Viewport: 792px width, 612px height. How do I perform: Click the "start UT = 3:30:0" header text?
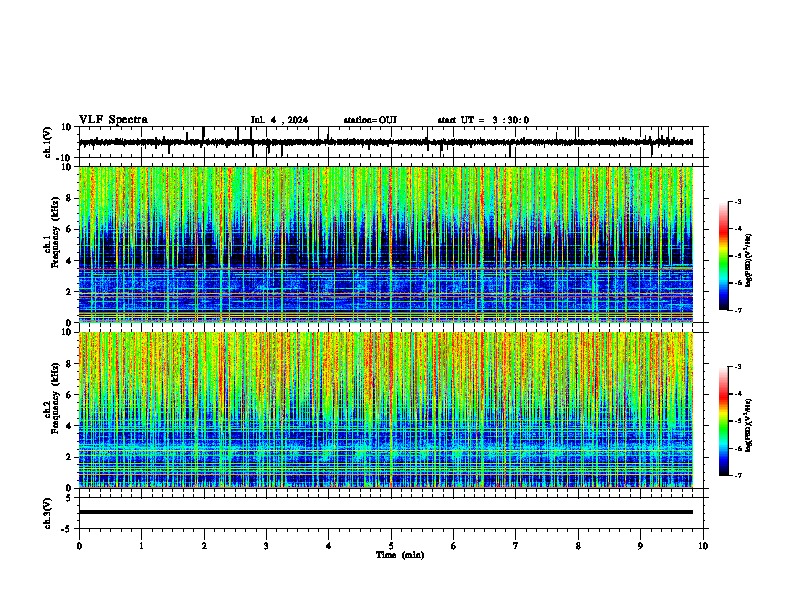pyautogui.click(x=483, y=120)
